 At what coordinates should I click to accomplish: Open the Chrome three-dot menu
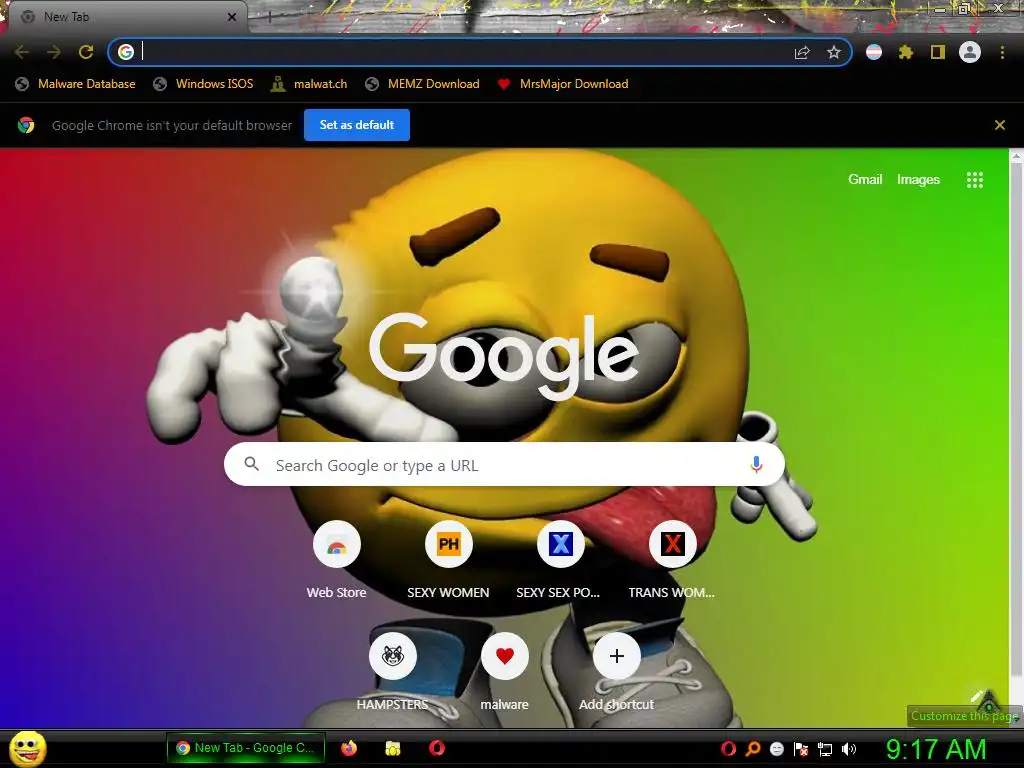pyautogui.click(x=1002, y=52)
